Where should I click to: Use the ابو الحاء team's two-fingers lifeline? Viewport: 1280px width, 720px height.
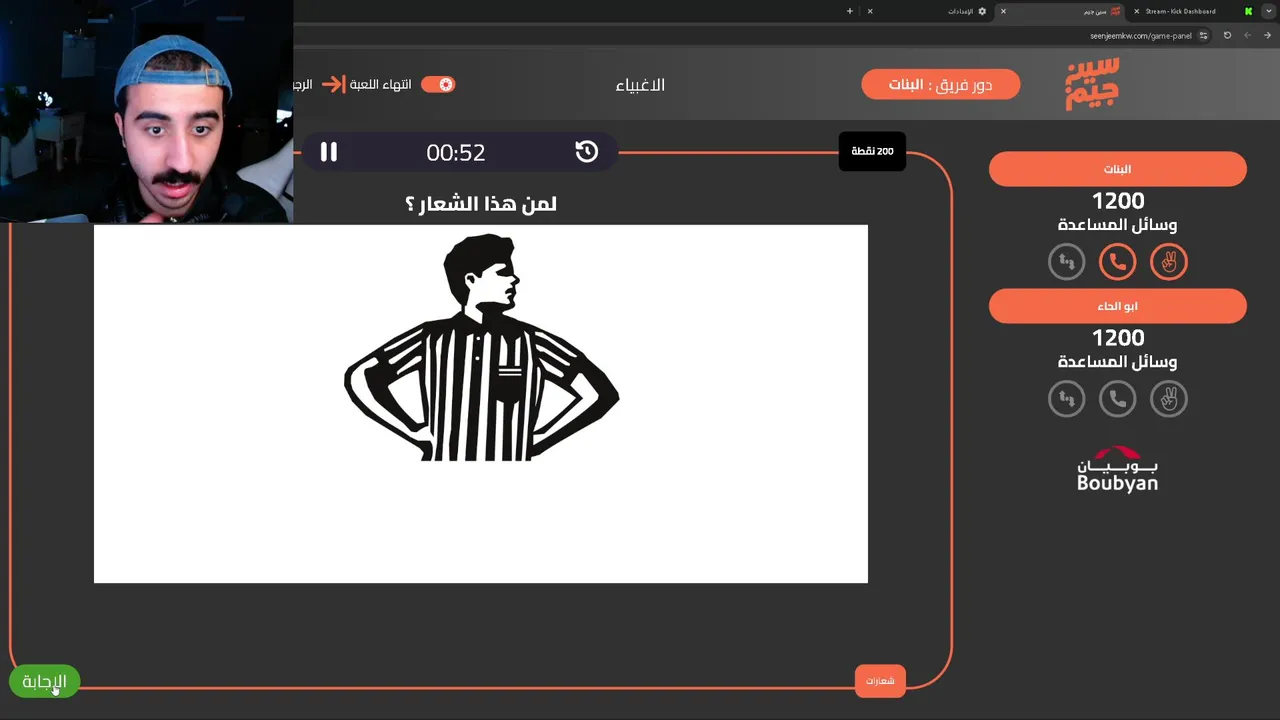coord(1168,399)
